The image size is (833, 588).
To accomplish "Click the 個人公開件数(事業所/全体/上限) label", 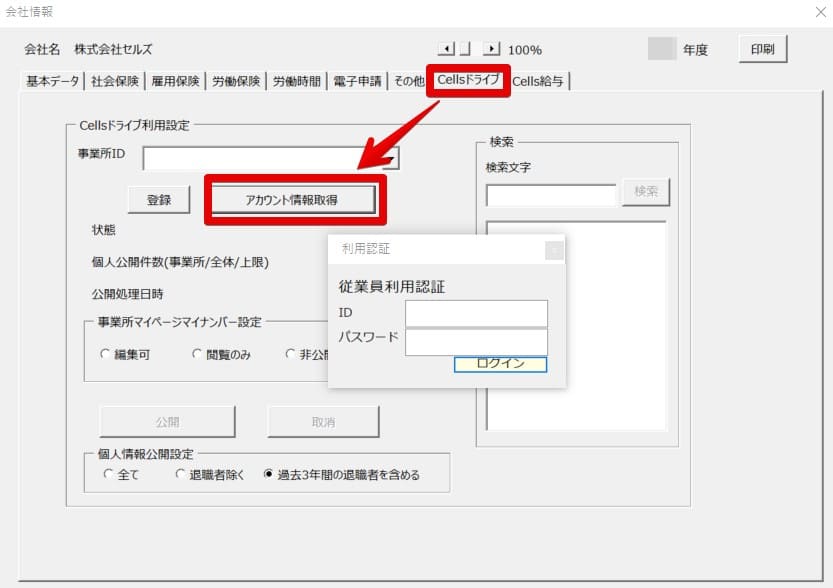I will click(x=180, y=262).
